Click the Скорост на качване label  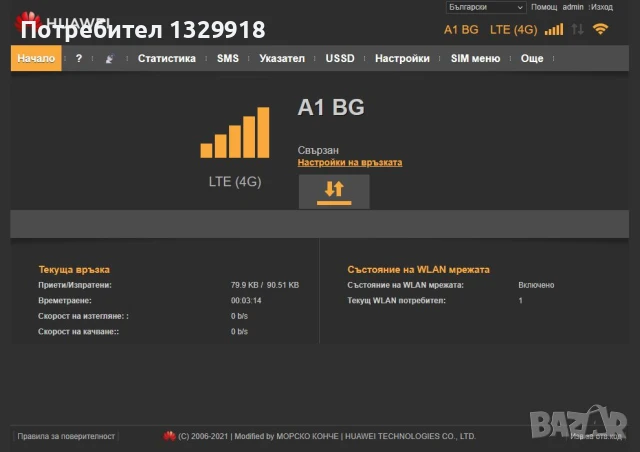point(78,332)
